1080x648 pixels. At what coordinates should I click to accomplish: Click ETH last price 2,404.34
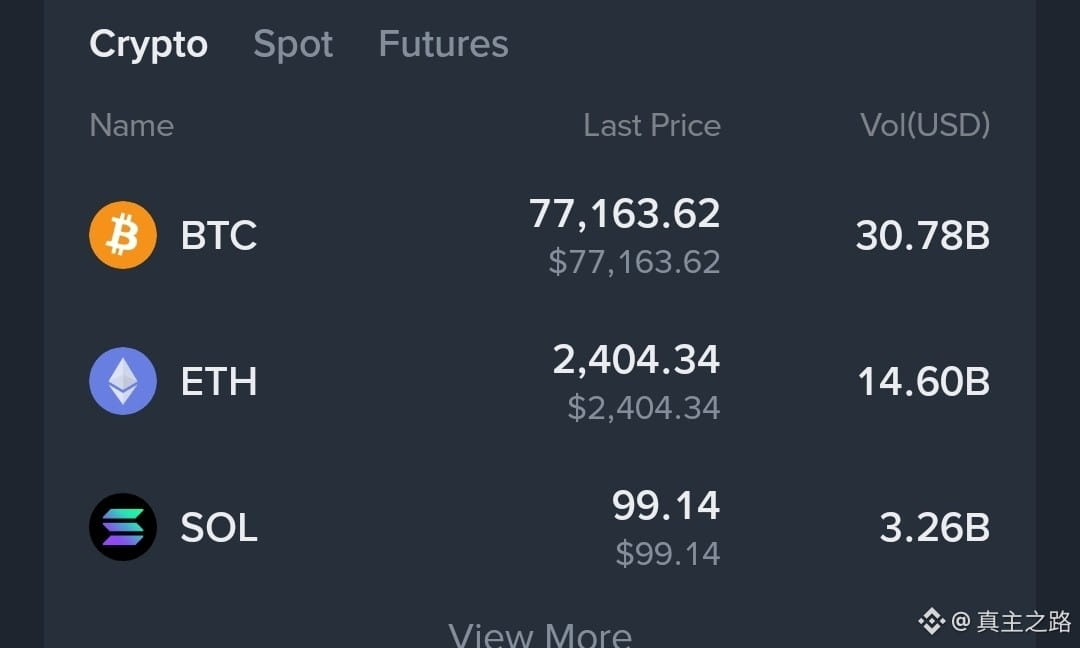pyautogui.click(x=636, y=359)
